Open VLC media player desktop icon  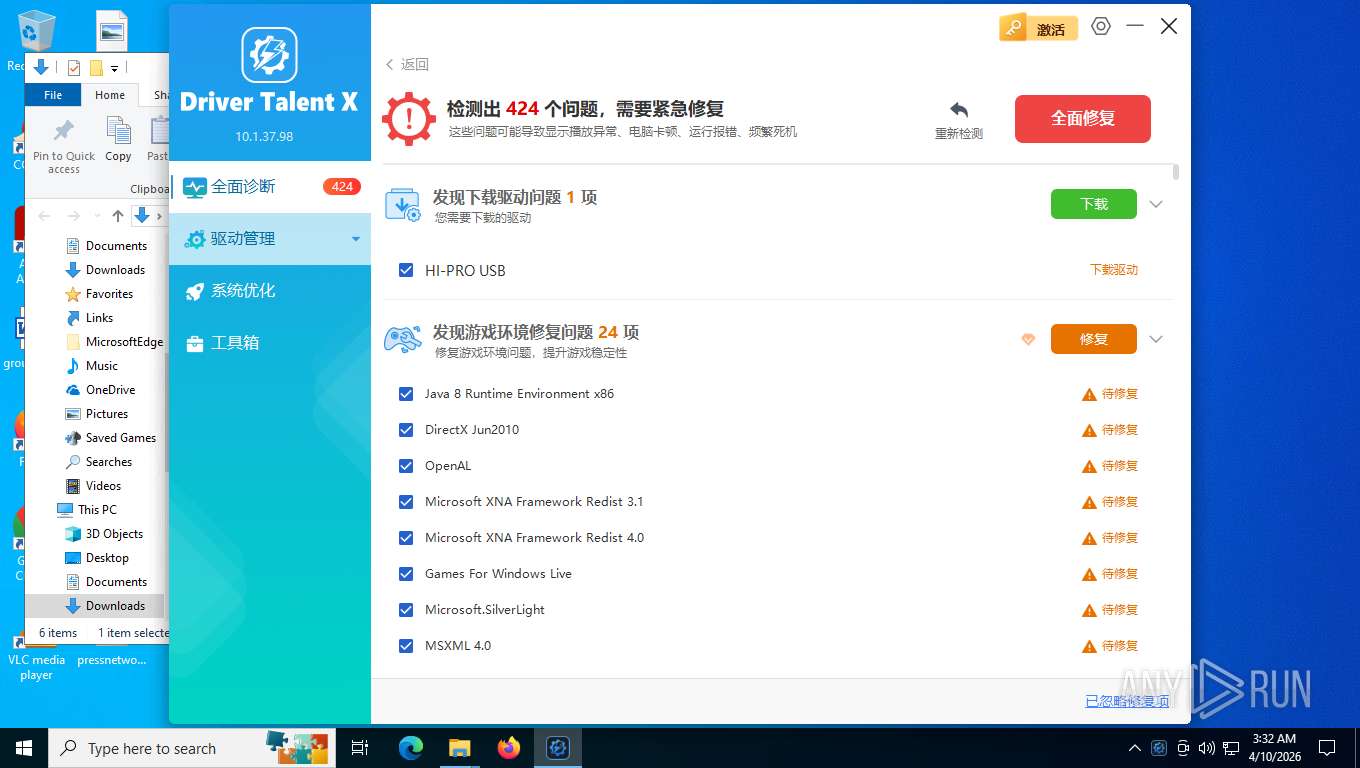coord(36,656)
